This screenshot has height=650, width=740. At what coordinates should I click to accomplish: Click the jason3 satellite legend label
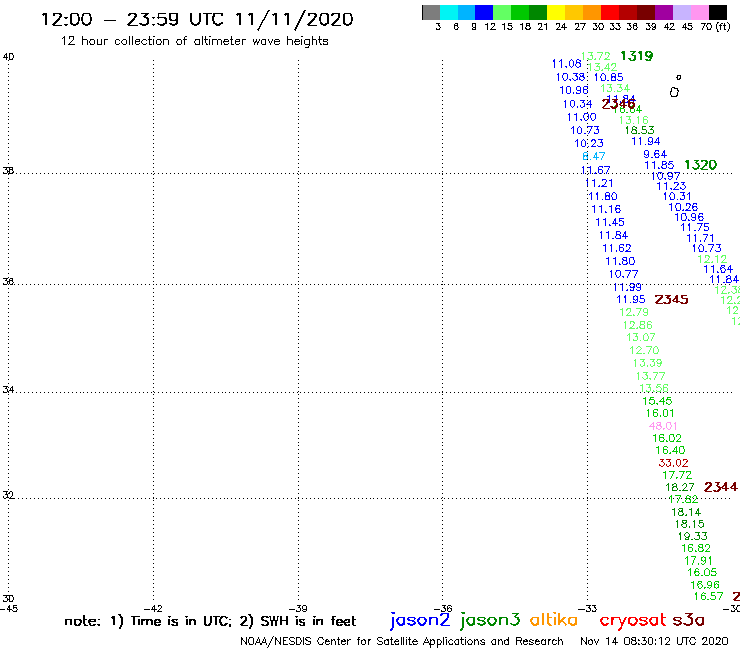click(490, 620)
